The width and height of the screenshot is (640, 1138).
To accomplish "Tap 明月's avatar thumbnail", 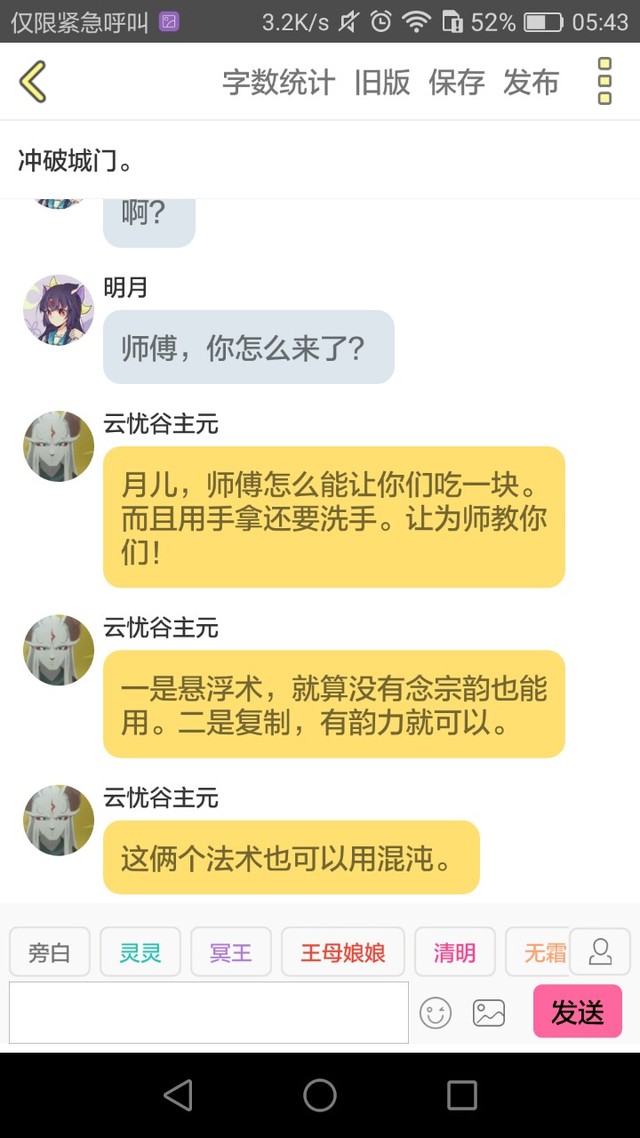I will click(58, 310).
